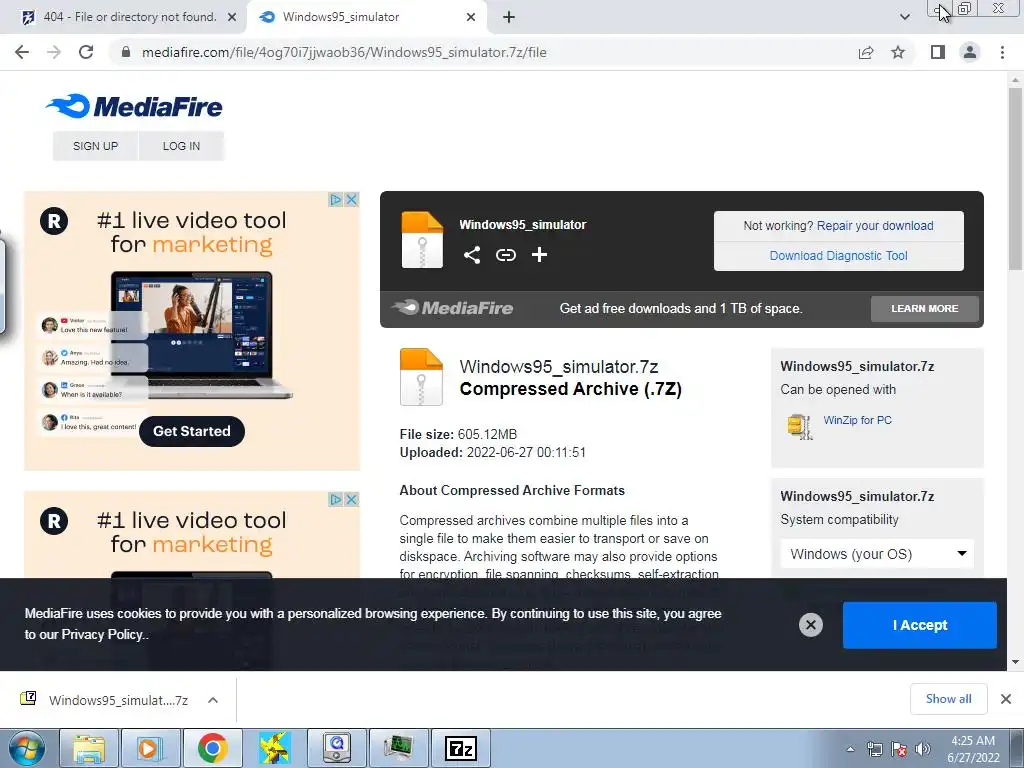Open the Windows Start button

[x=27, y=748]
